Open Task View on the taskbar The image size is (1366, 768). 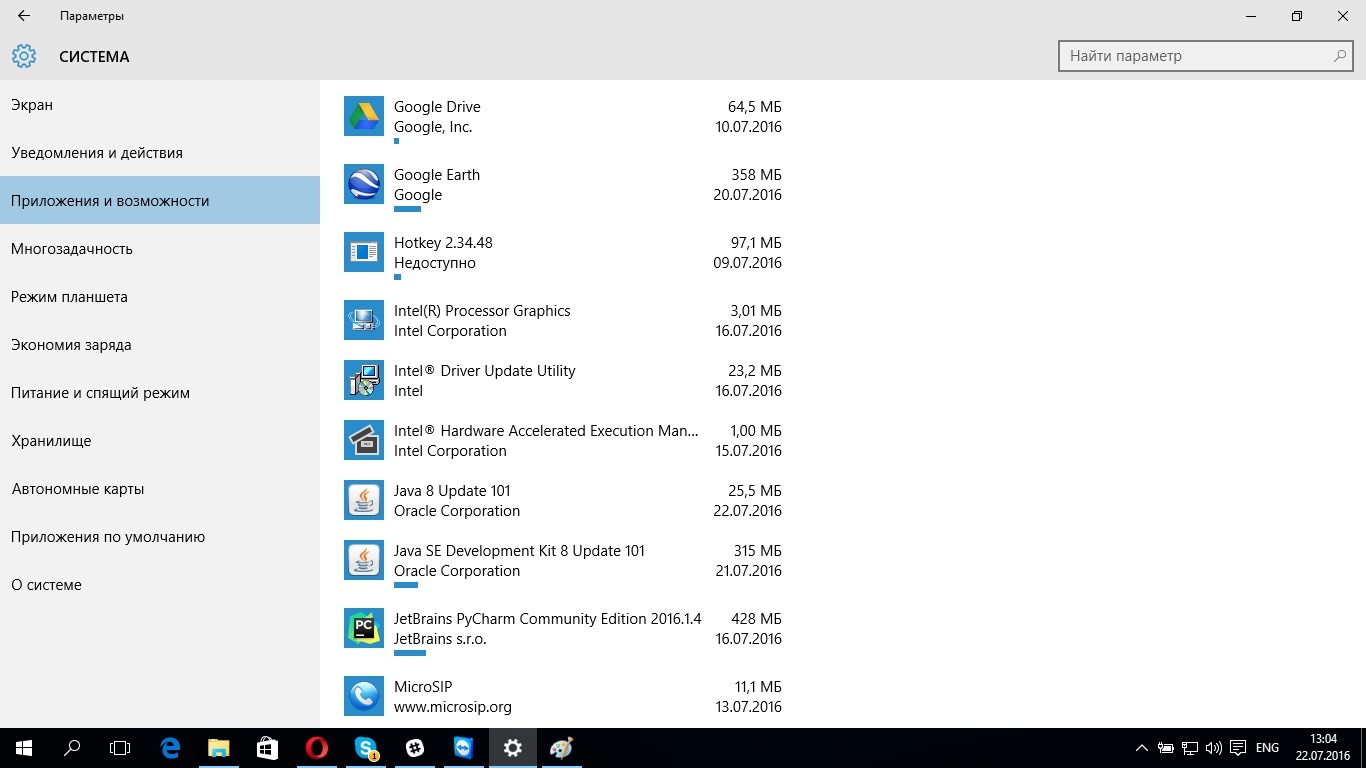tap(120, 747)
